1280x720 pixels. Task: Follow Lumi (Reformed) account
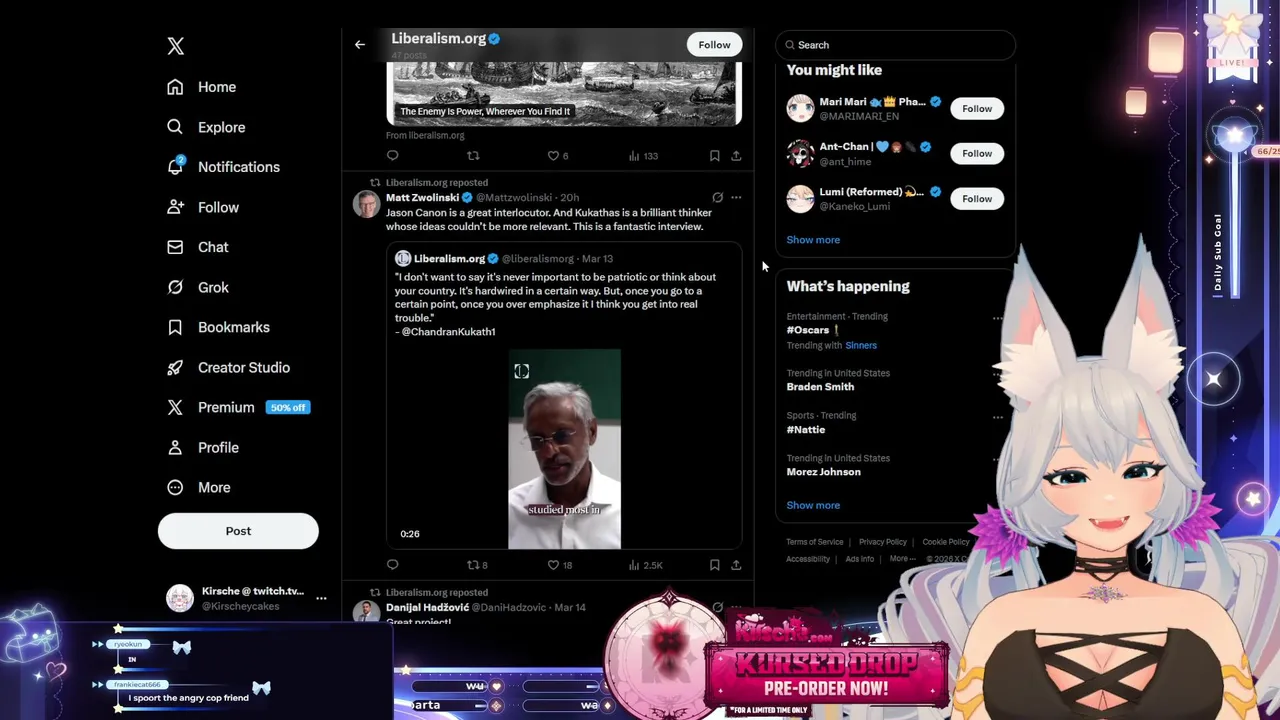click(977, 198)
